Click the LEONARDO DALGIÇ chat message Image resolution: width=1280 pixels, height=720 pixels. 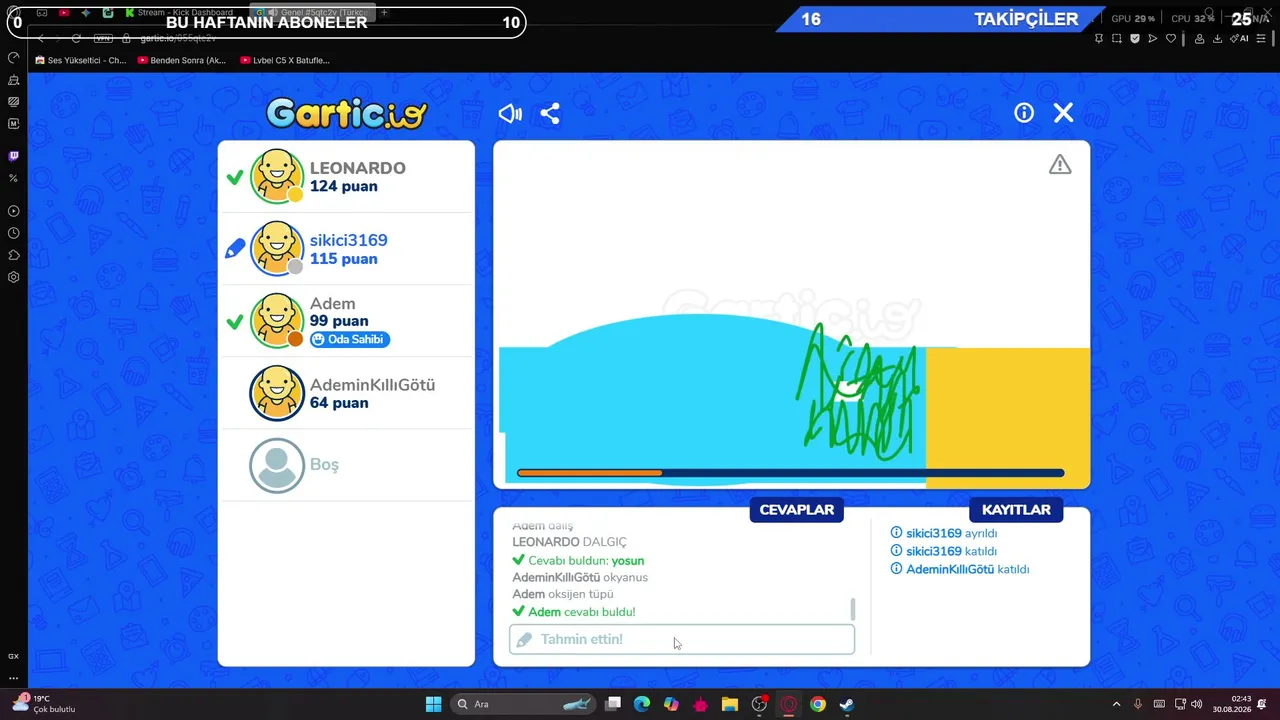click(x=569, y=542)
